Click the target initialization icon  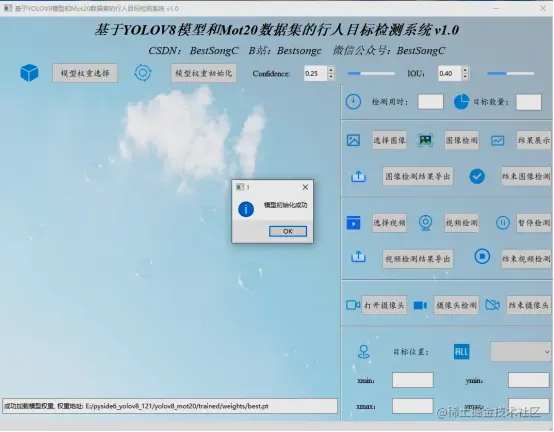[x=143, y=73]
